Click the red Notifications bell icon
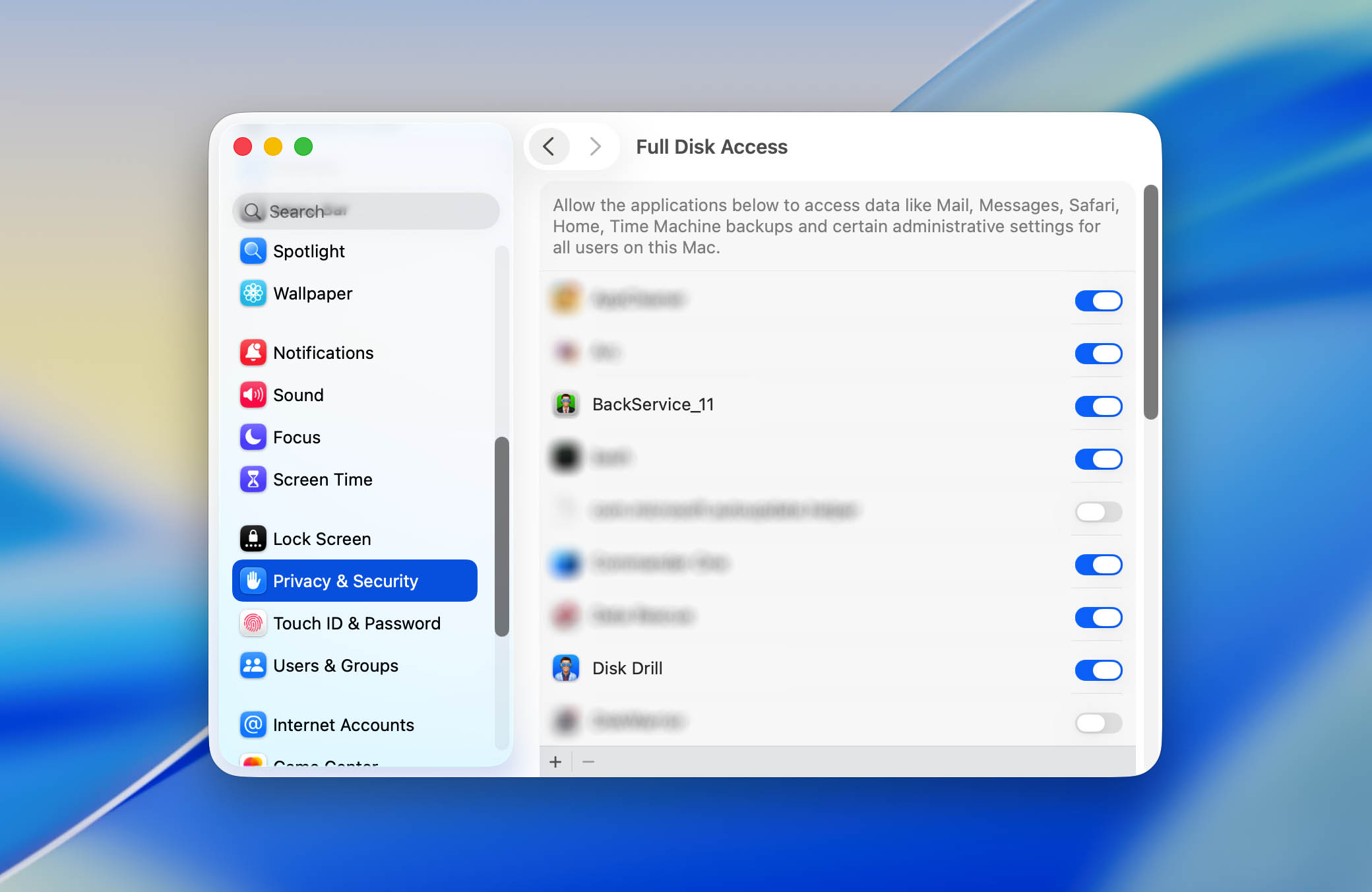Viewport: 1372px width, 892px height. (x=253, y=353)
